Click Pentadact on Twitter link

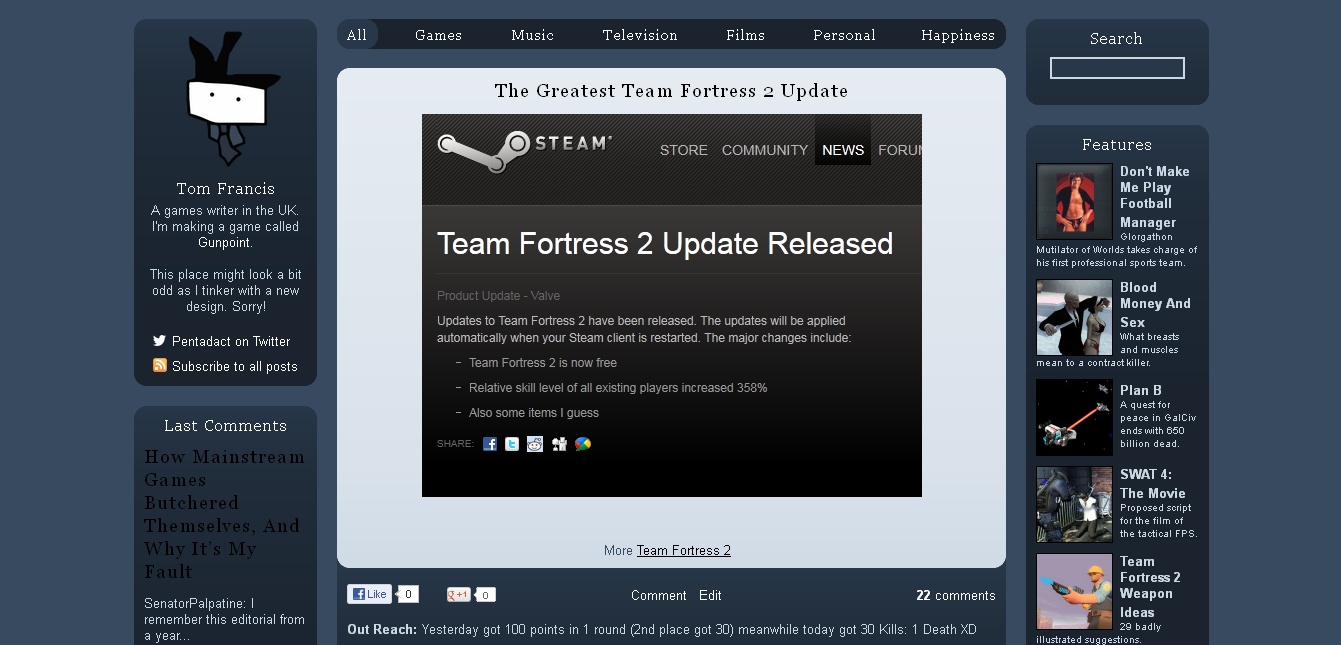click(x=231, y=341)
